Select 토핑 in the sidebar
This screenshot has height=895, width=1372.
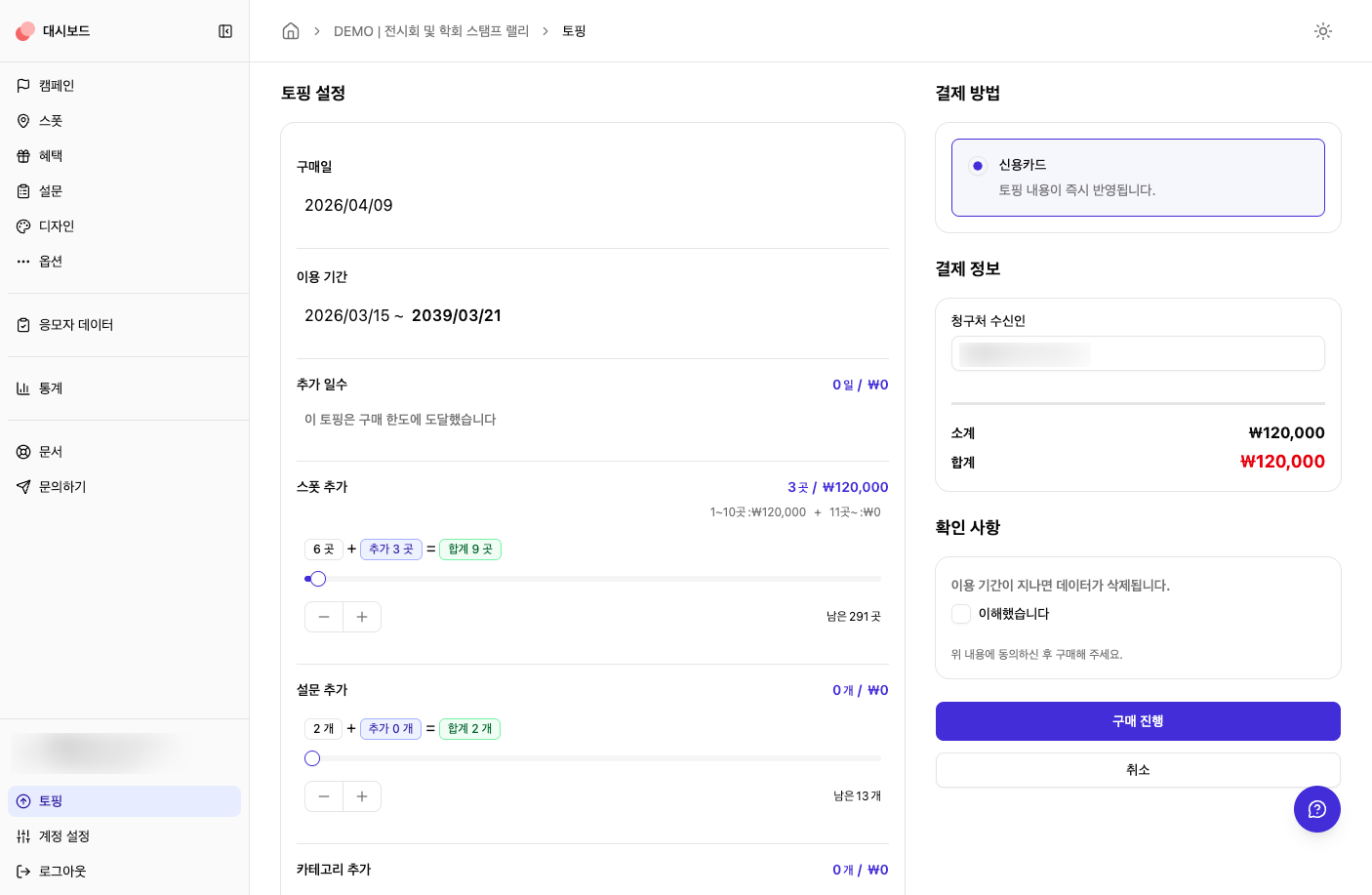(x=124, y=801)
